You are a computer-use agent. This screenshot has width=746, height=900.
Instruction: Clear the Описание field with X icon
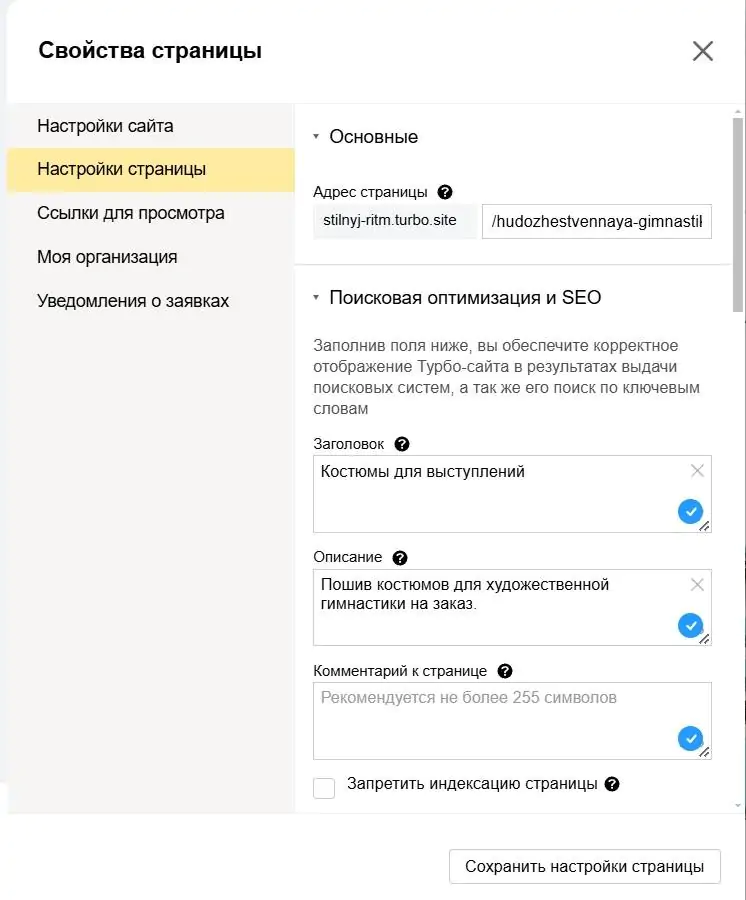coord(697,585)
